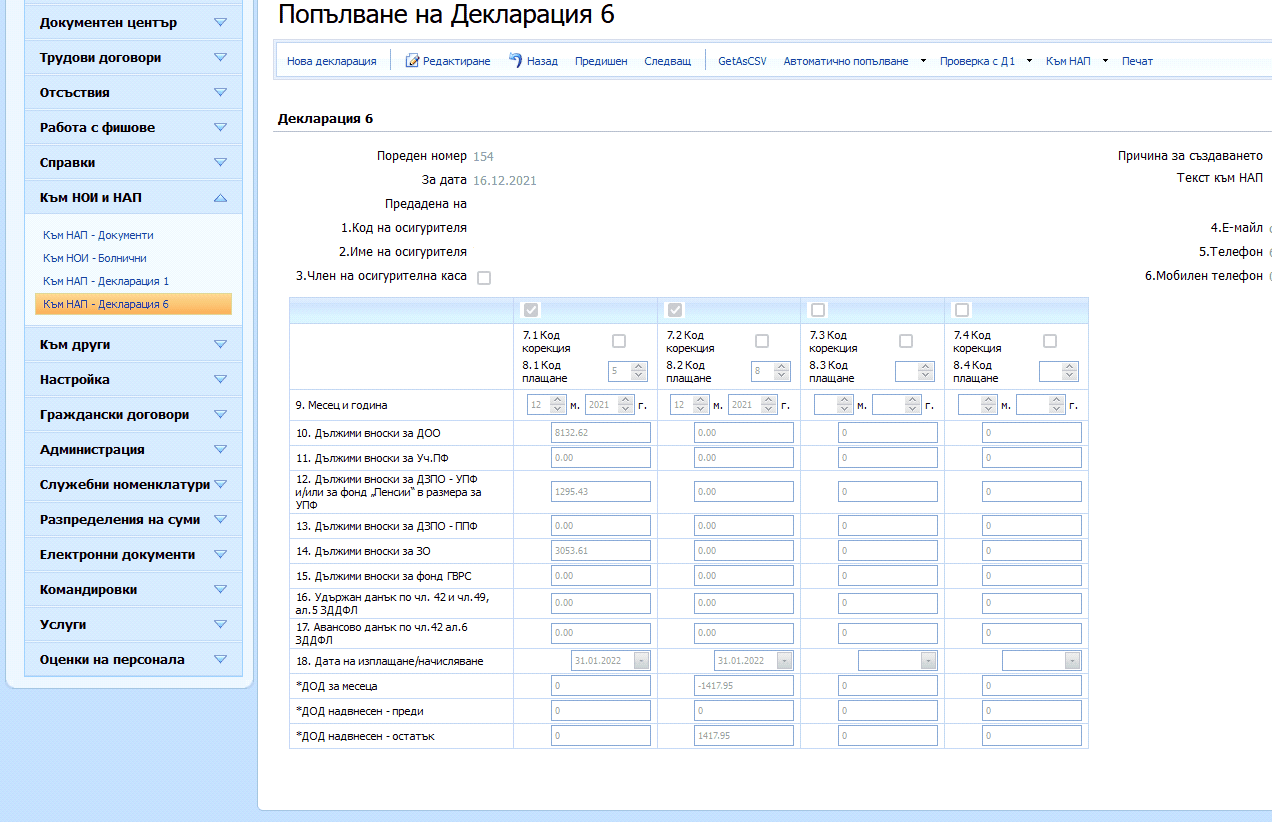This screenshot has width=1272, height=822.
Task: Check 7.1 Код корекция checkbox
Action: pyautogui.click(x=619, y=341)
